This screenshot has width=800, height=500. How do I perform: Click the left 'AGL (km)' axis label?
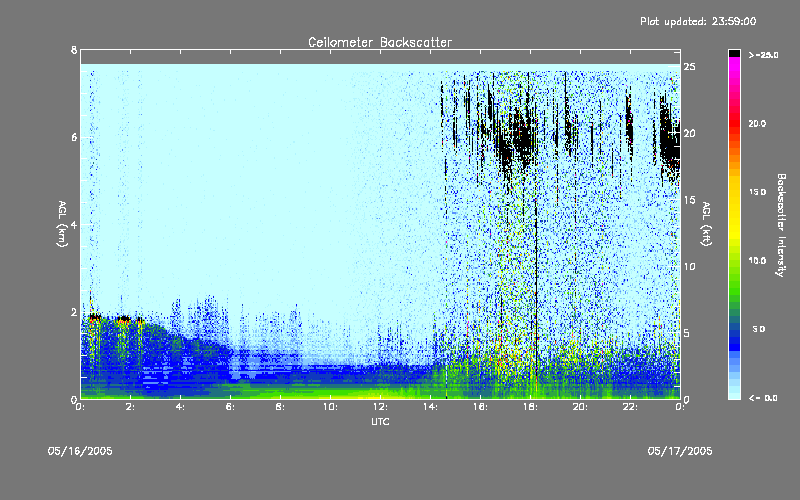tap(62, 224)
